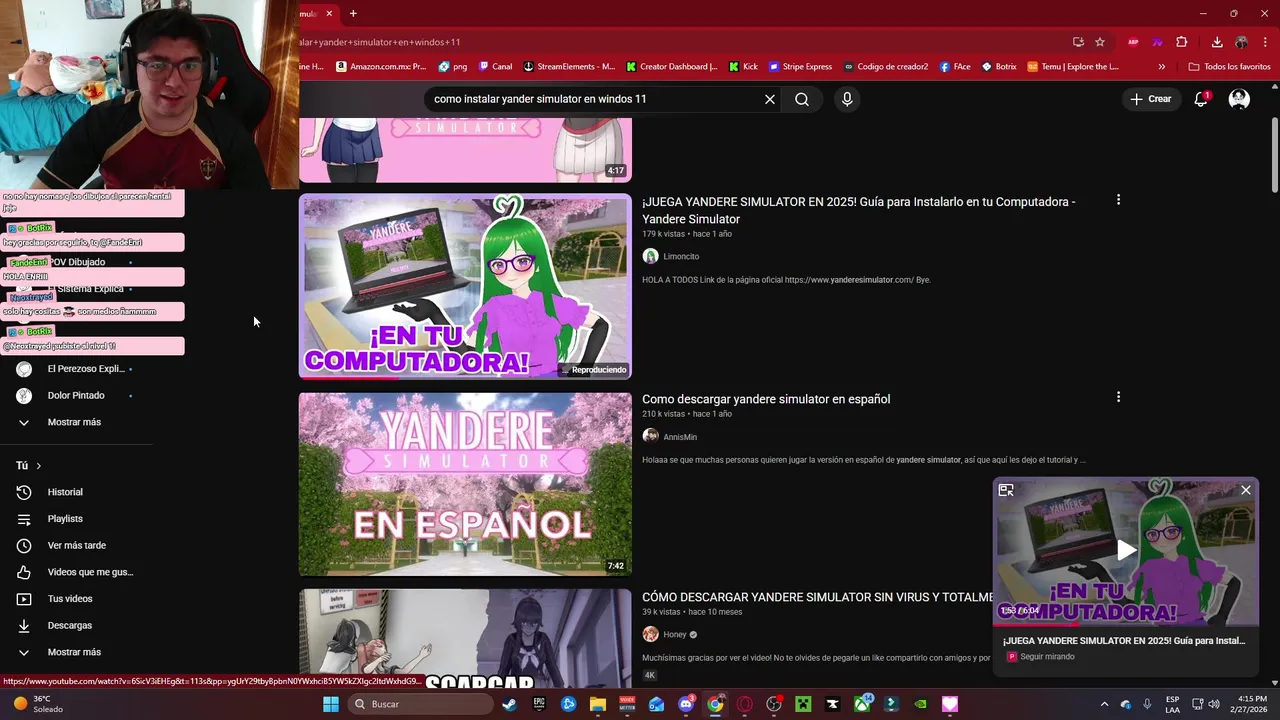Open the Amazon.com.mx bookmark

[x=381, y=67]
